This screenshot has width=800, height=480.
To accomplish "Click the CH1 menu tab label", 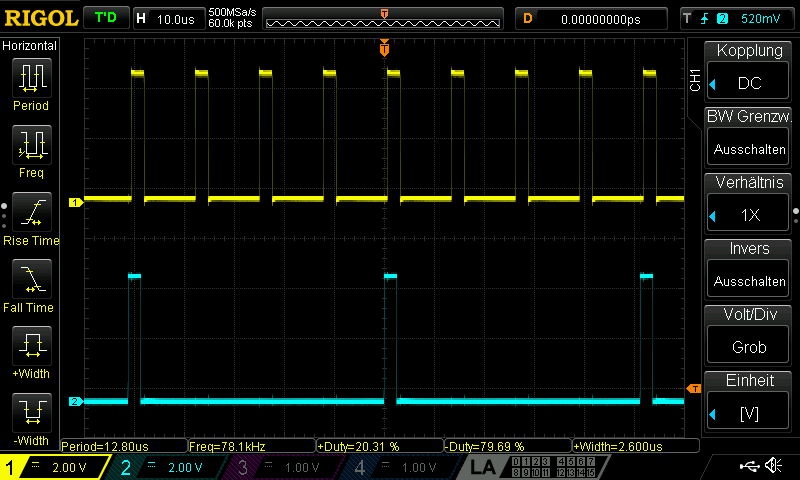I will tap(694, 80).
